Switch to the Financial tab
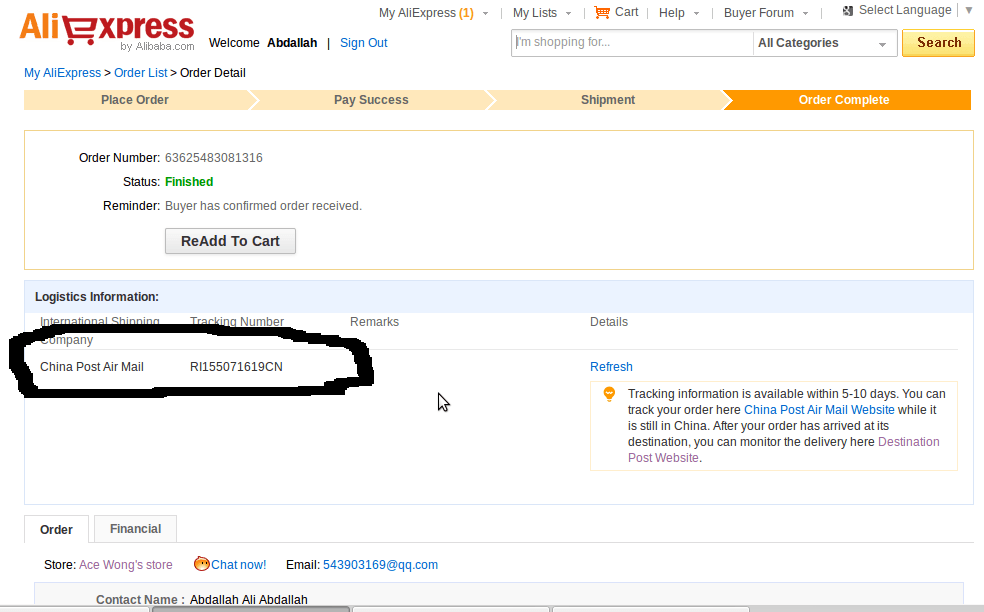Viewport: 984px width, 612px height. click(x=136, y=529)
